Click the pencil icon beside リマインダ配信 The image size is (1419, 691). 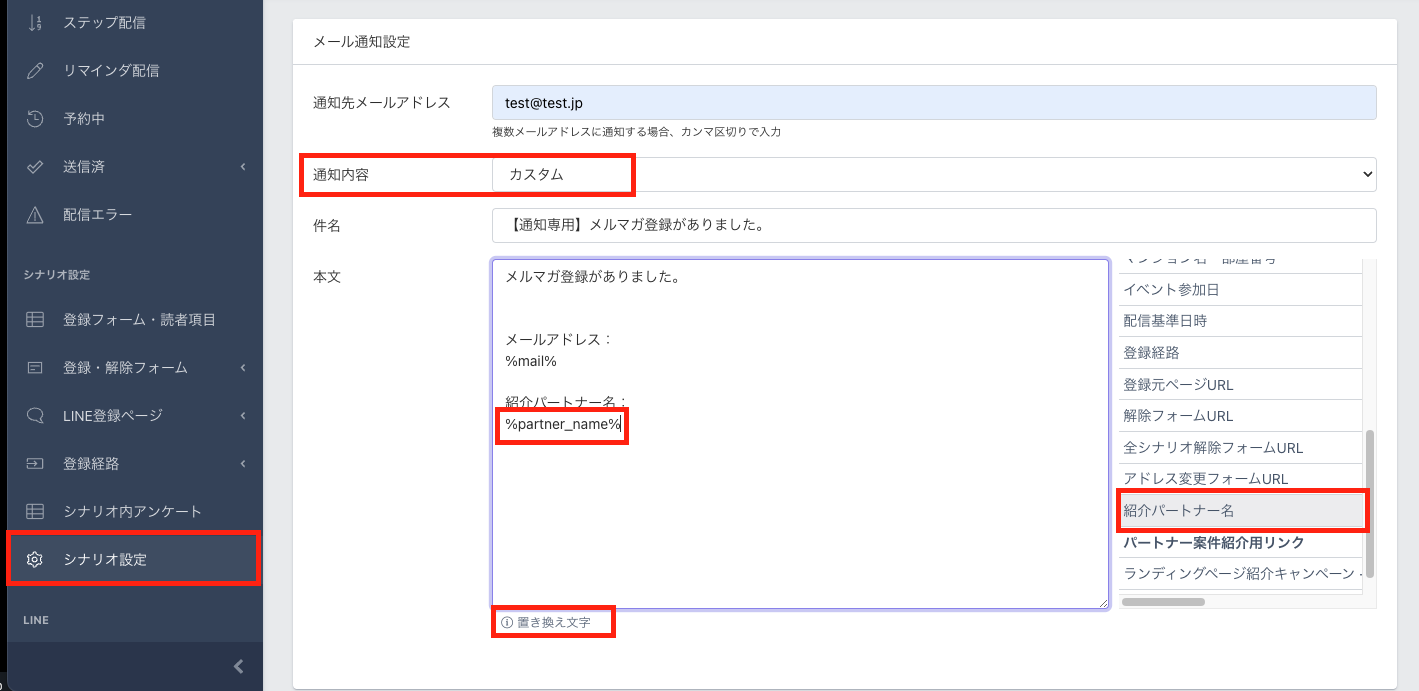coord(35,70)
